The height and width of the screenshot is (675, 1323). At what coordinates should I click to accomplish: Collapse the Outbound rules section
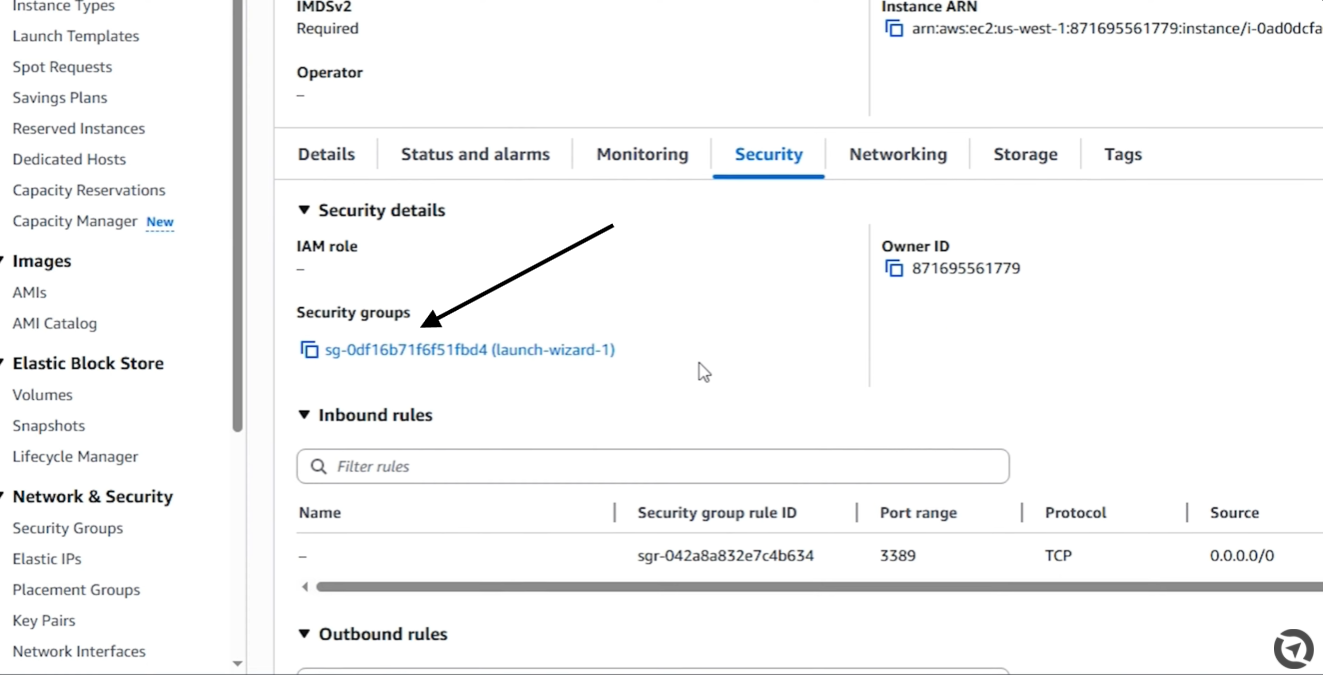(x=304, y=634)
